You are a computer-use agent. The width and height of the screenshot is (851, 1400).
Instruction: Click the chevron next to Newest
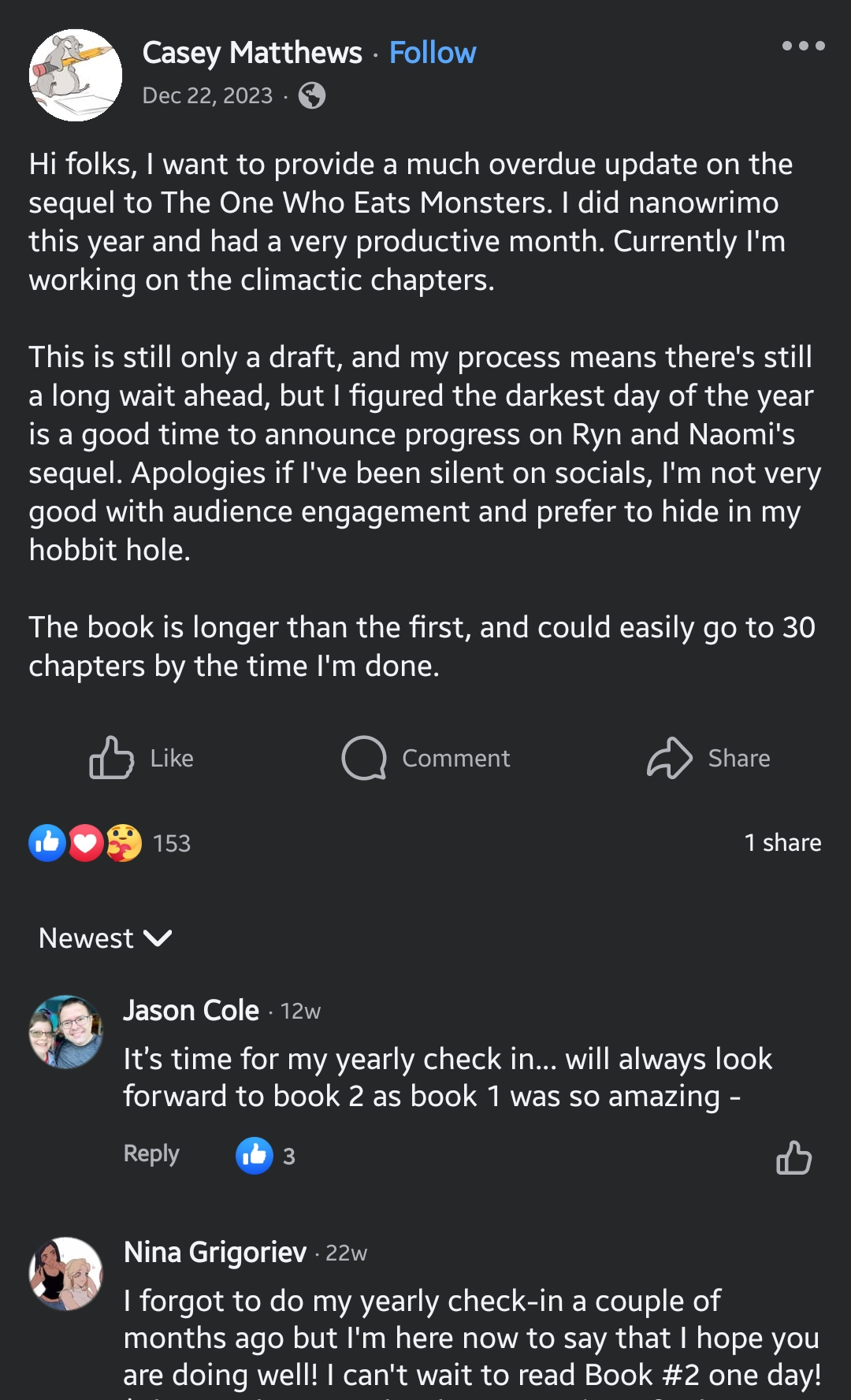coord(158,938)
